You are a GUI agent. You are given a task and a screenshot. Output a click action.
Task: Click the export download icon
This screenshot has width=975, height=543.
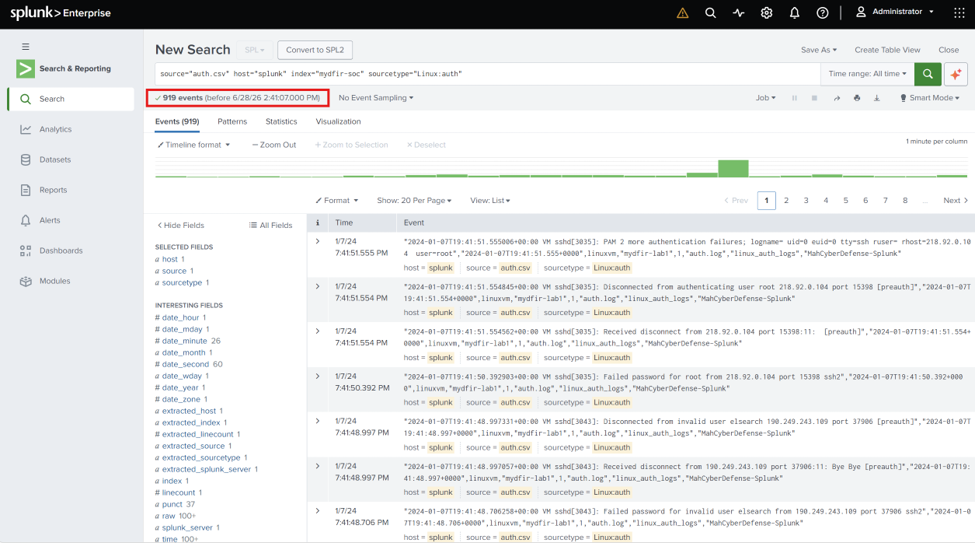coord(877,98)
